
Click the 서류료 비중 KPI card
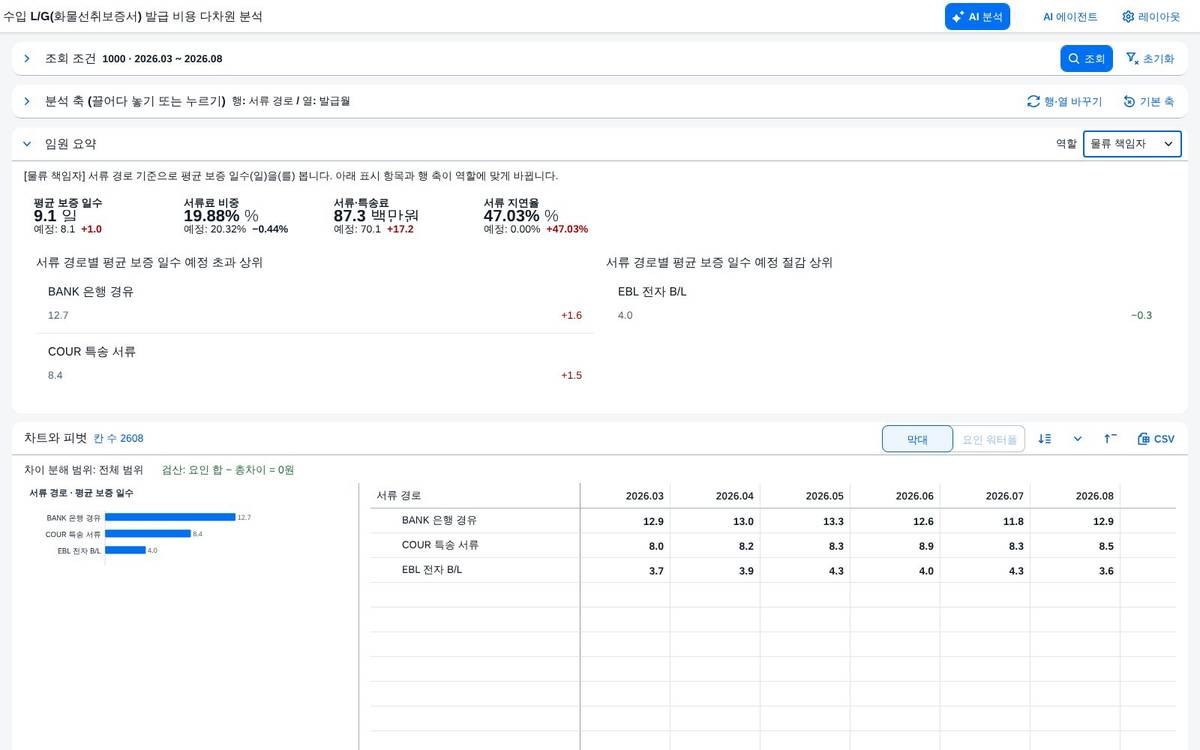point(236,215)
